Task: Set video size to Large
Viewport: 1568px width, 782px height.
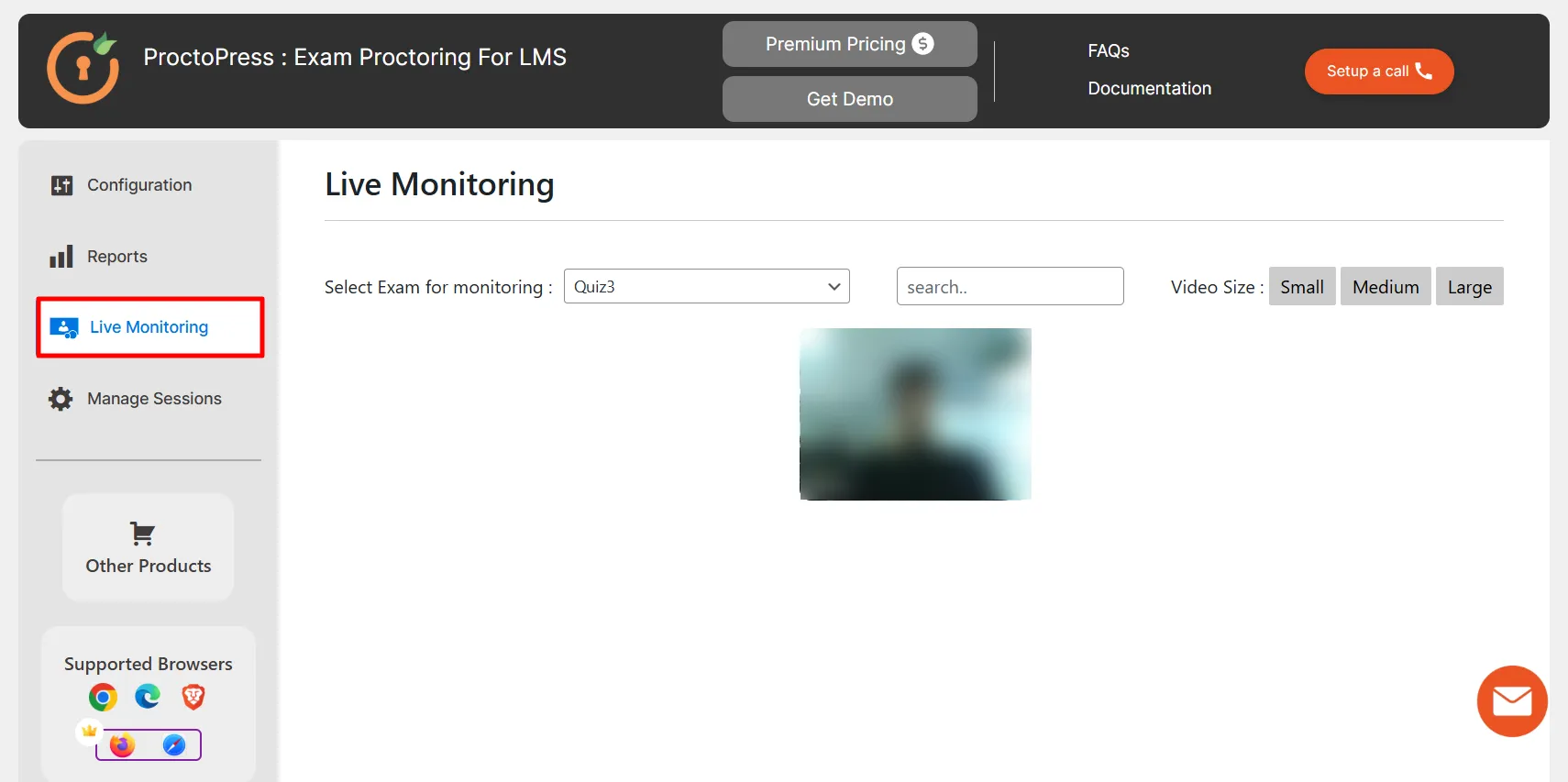Action: click(x=1470, y=287)
